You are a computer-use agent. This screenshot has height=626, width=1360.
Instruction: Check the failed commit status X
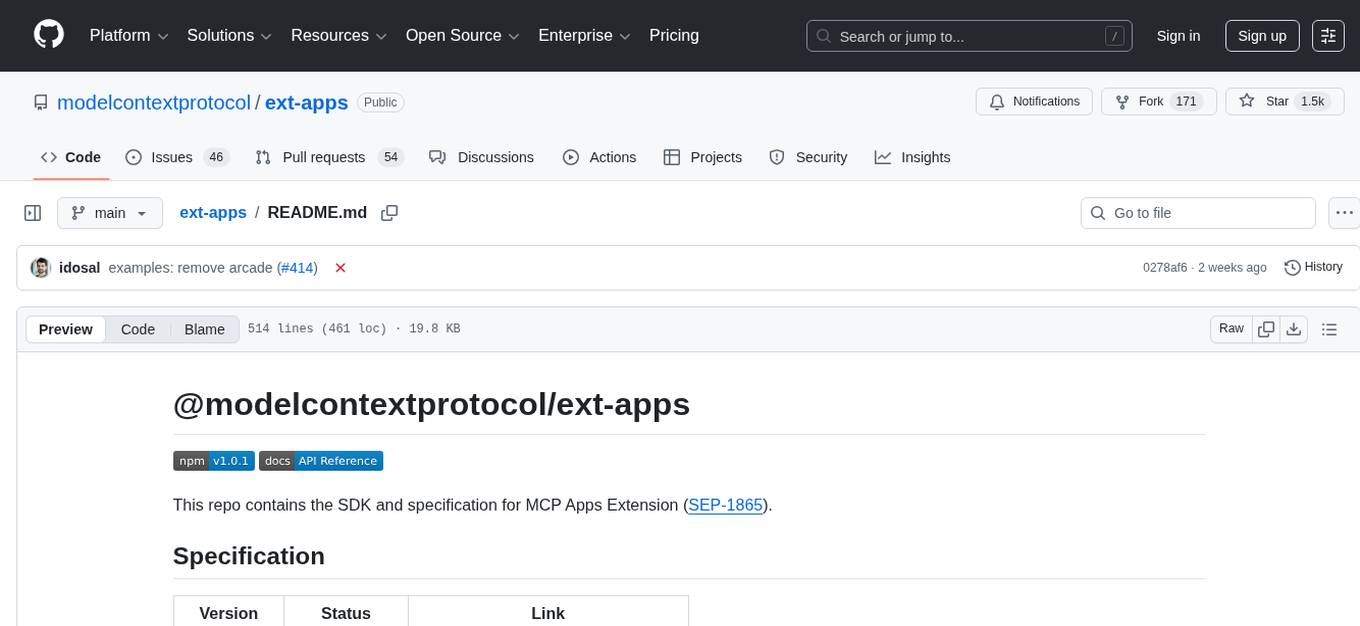[340, 268]
